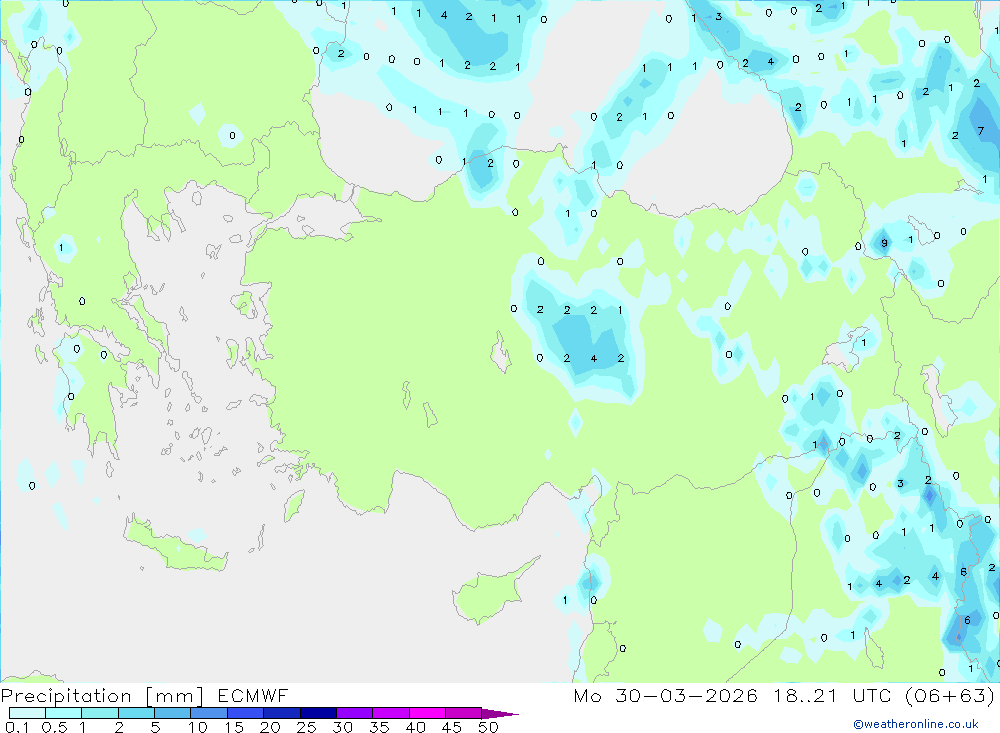Click the legend label '0.5'
This screenshot has height=733, width=1000.
[x=55, y=727]
